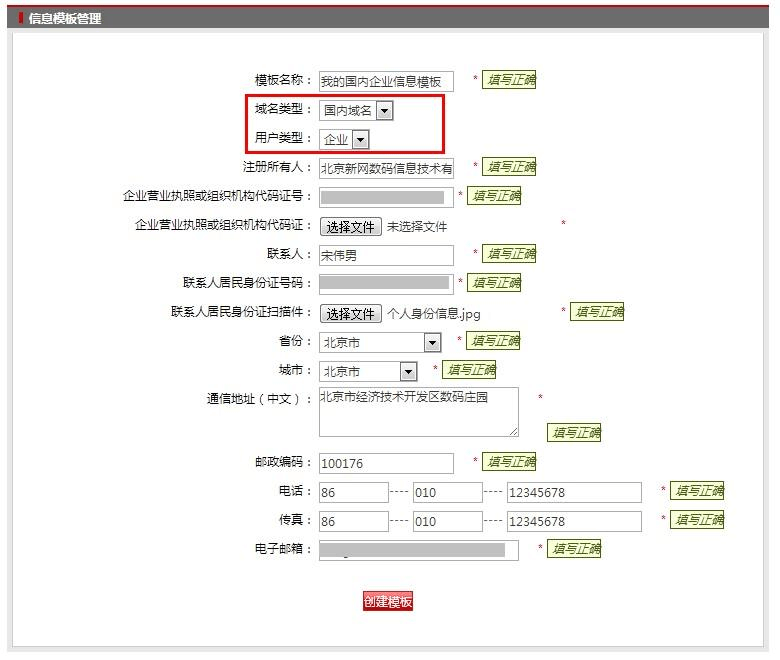Click 选择文件 for 联系人居民身份证扫描件

[350, 314]
